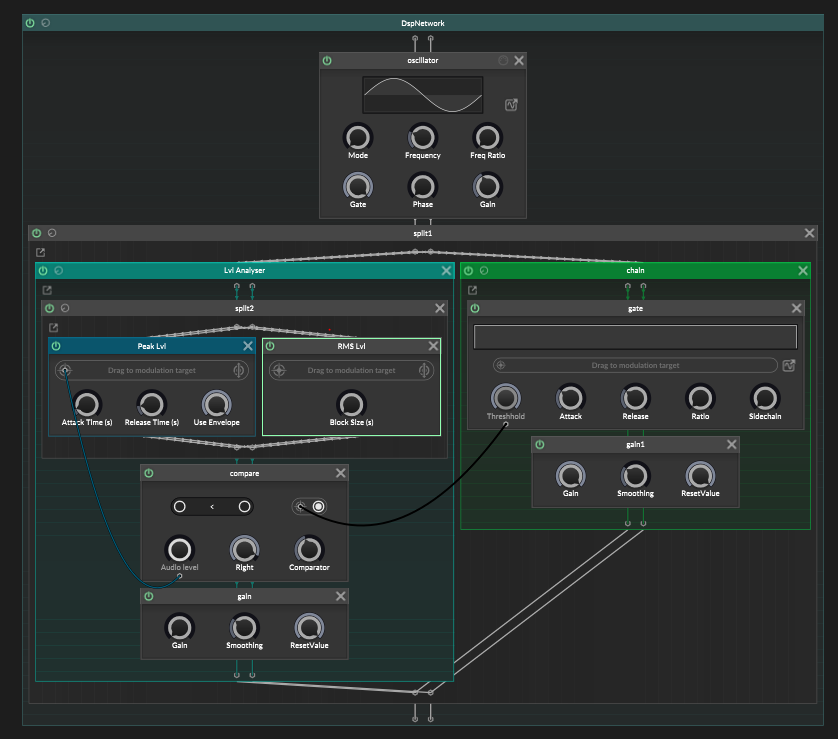This screenshot has height=739, width=838.
Task: Open oscillator waveform plot popup icon
Action: [x=511, y=105]
